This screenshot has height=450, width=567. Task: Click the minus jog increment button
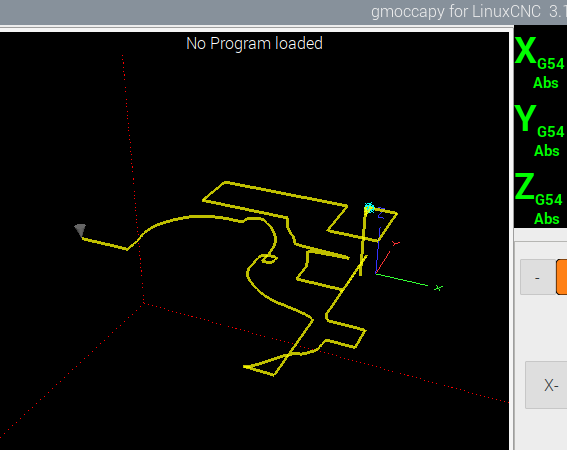click(x=537, y=277)
